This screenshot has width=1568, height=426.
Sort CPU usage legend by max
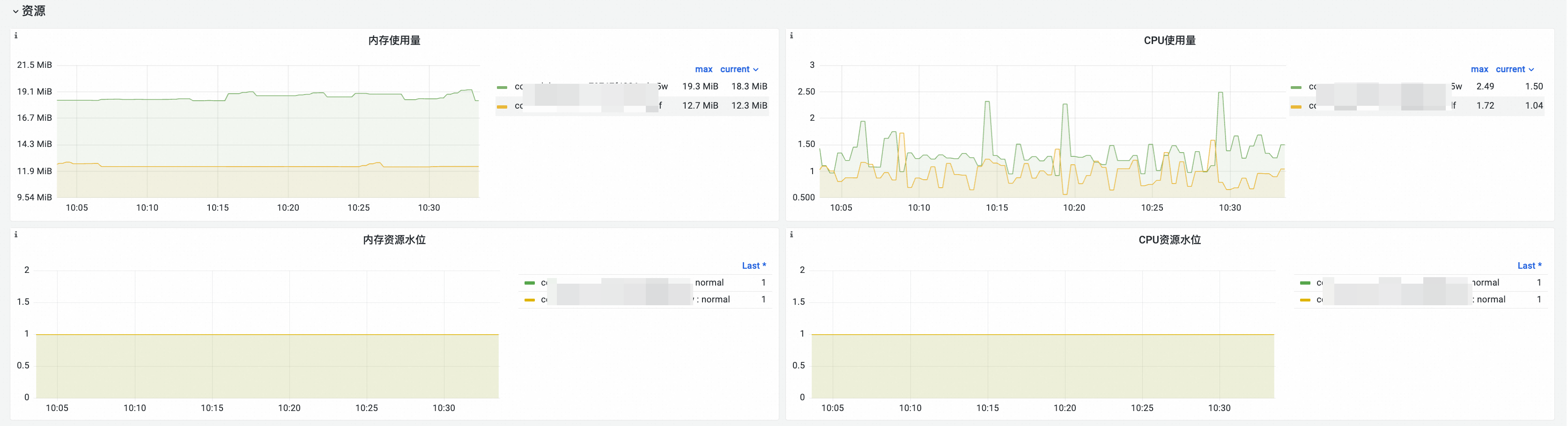pos(1479,69)
